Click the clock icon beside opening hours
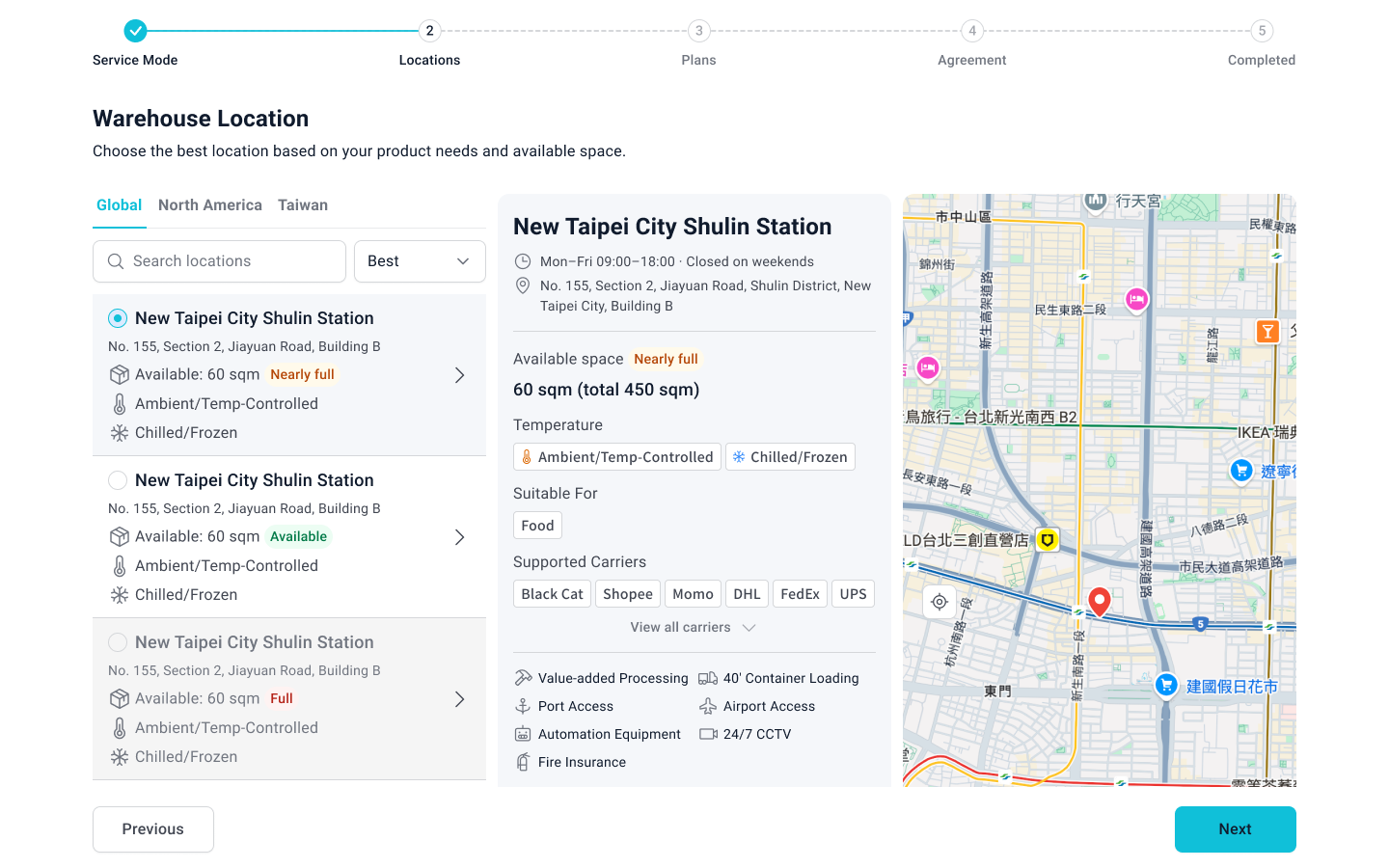This screenshot has height=868, width=1389. tap(523, 261)
